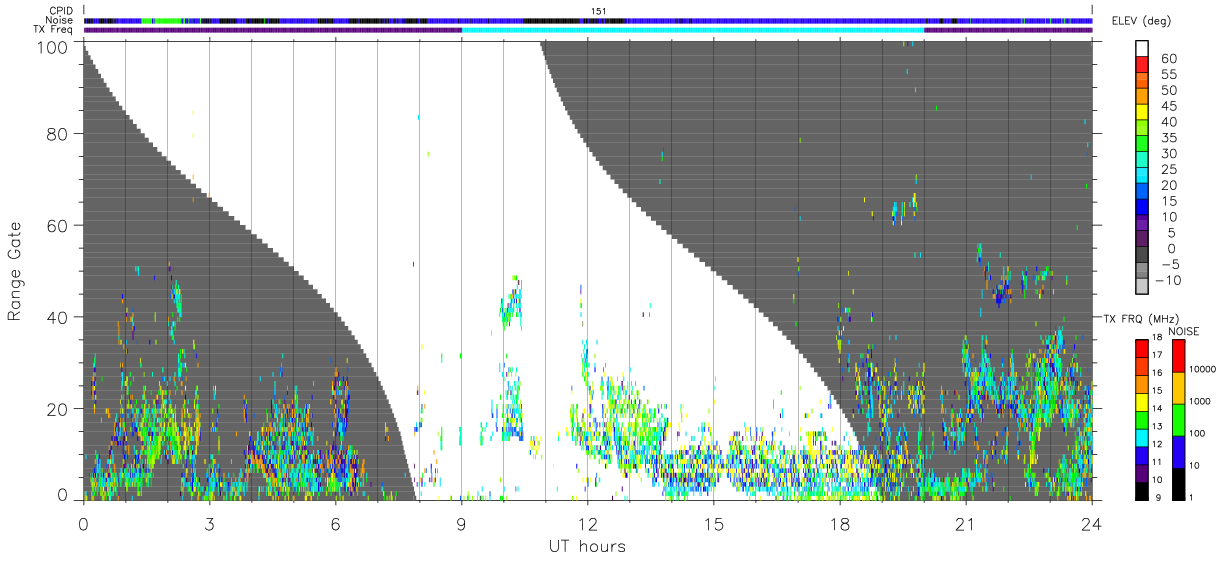Click the 12 tick label on UT hours axis
This screenshot has height=567, width=1228.
[x=587, y=524]
